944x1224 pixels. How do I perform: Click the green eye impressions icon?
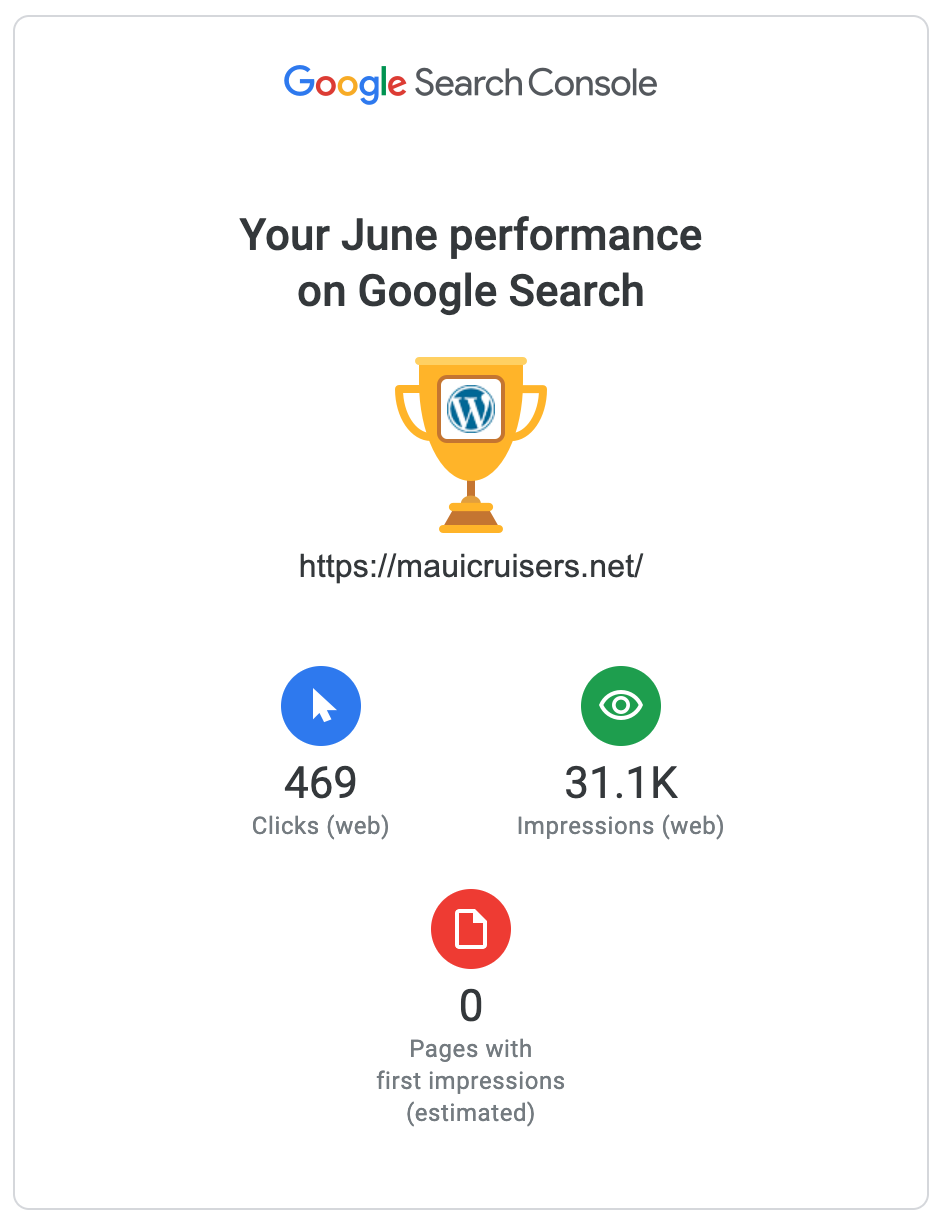(x=621, y=706)
